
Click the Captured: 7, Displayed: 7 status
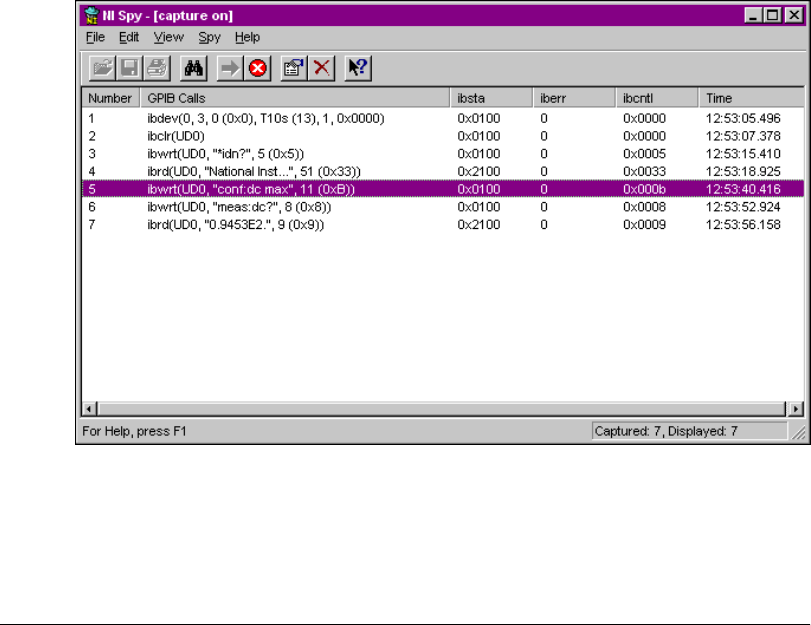click(689, 431)
